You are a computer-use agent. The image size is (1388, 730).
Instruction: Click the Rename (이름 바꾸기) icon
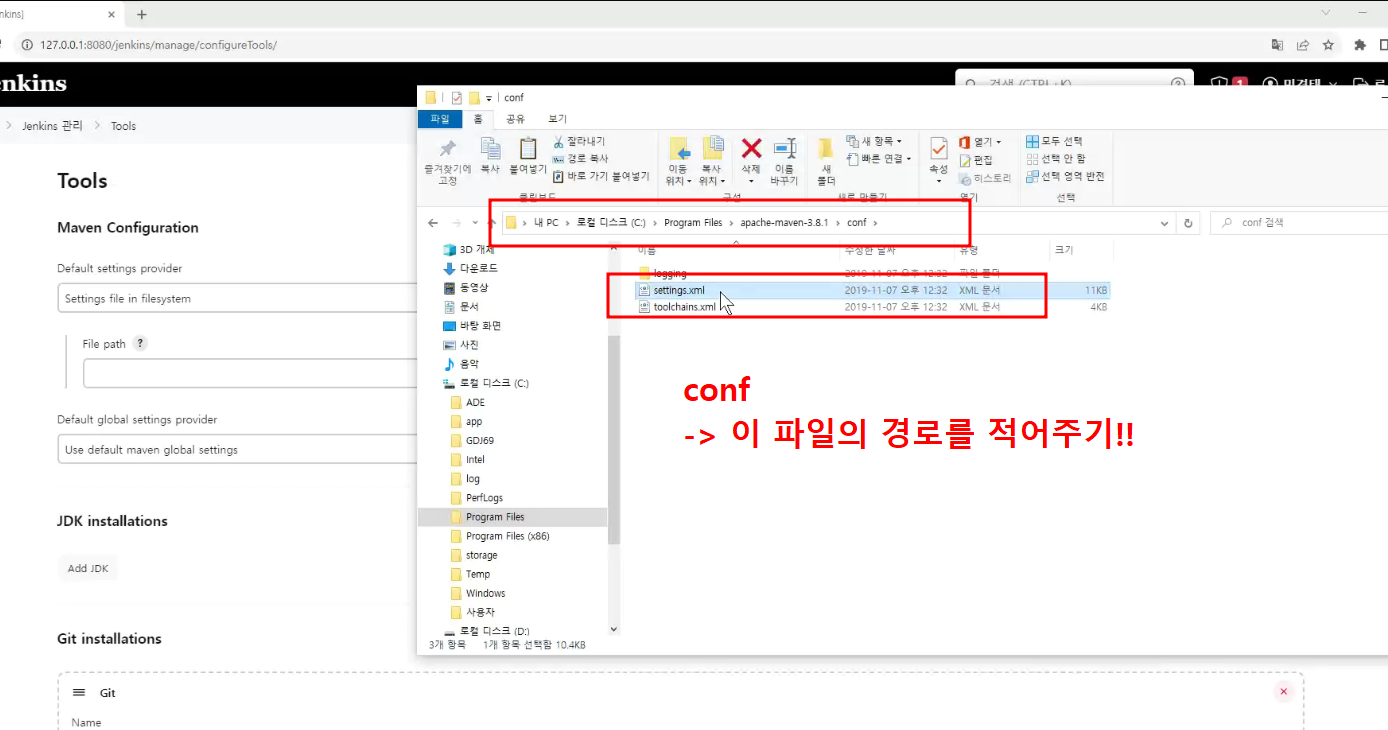[785, 149]
